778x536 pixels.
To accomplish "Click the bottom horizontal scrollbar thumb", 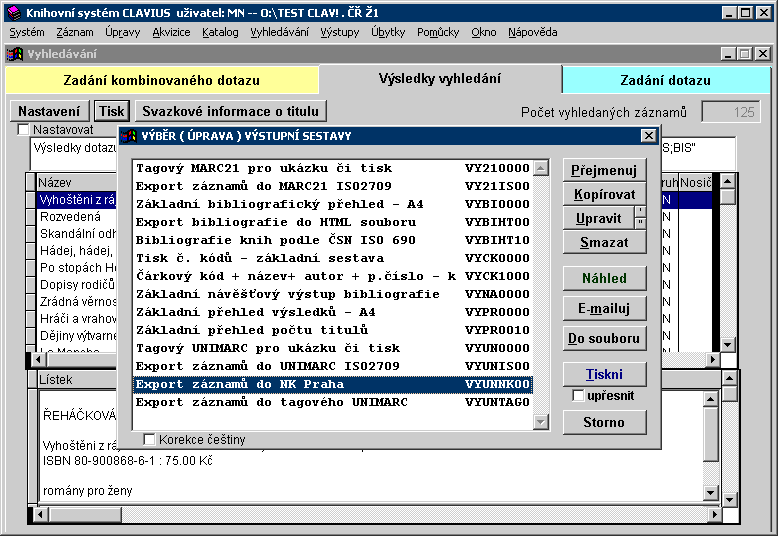I will click(84, 515).
